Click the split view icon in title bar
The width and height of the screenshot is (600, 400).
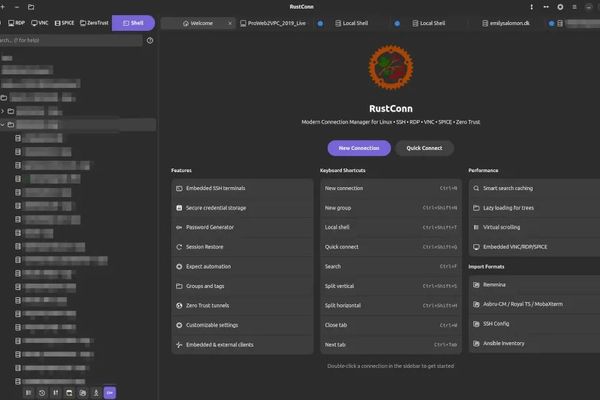click(546, 7)
